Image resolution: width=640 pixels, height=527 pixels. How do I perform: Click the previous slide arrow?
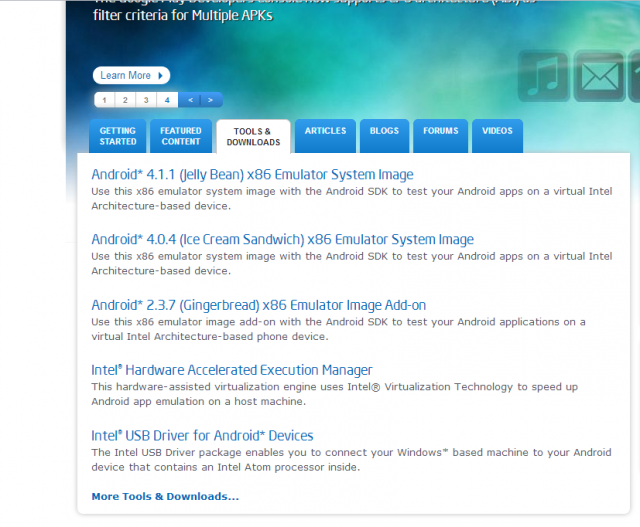[190, 100]
